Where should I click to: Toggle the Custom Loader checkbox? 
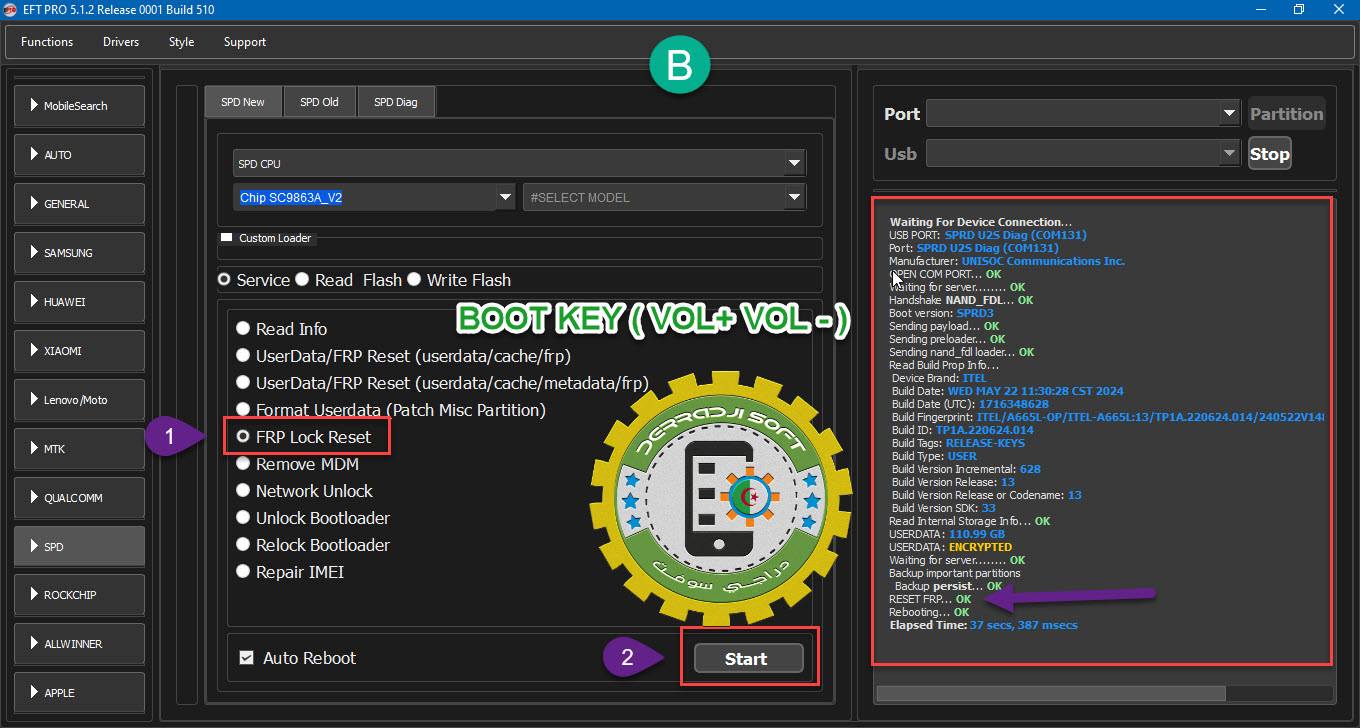[226, 238]
